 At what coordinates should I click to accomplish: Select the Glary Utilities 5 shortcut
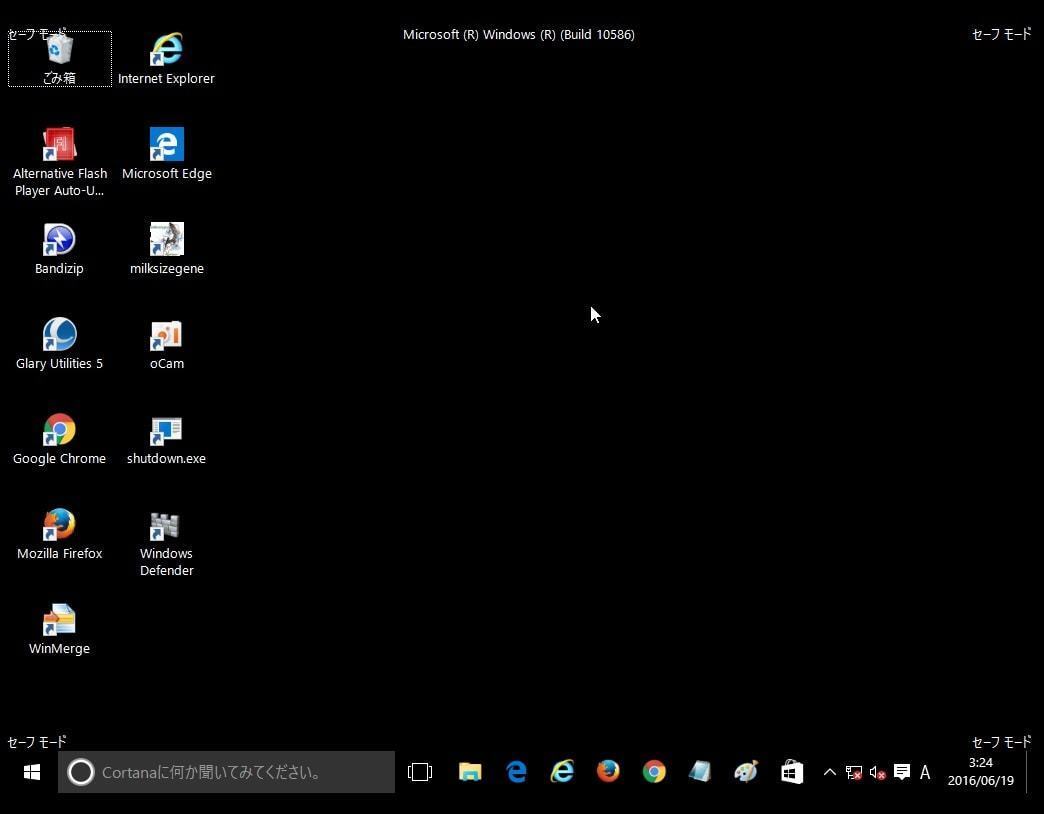pyautogui.click(x=59, y=344)
